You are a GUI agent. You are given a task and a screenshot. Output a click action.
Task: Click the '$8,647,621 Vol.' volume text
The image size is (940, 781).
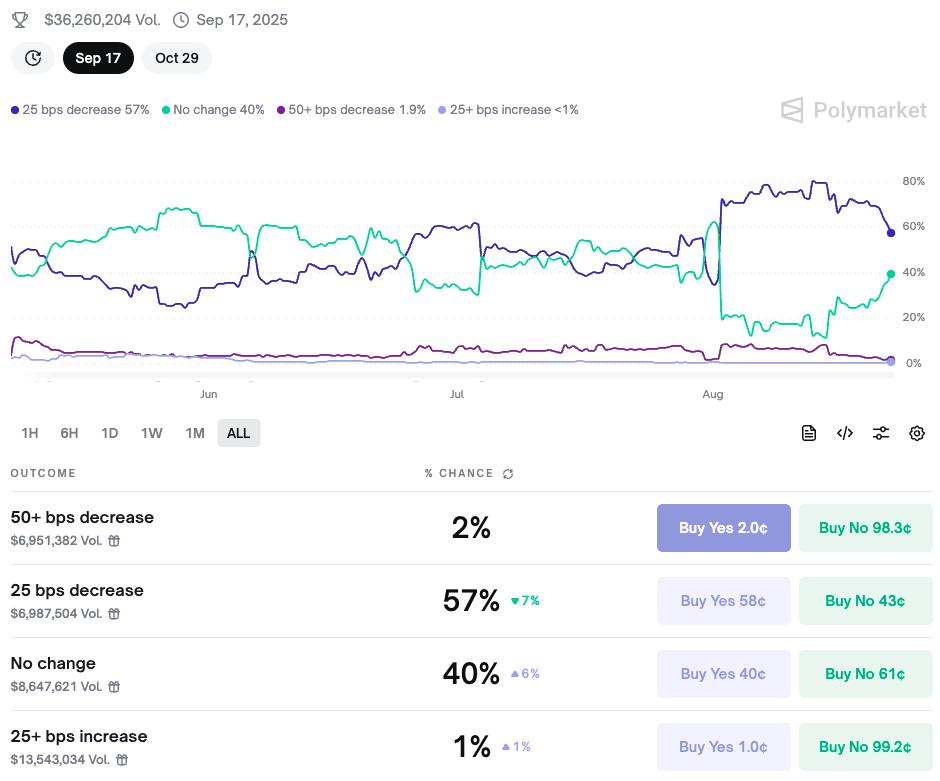[x=56, y=687]
